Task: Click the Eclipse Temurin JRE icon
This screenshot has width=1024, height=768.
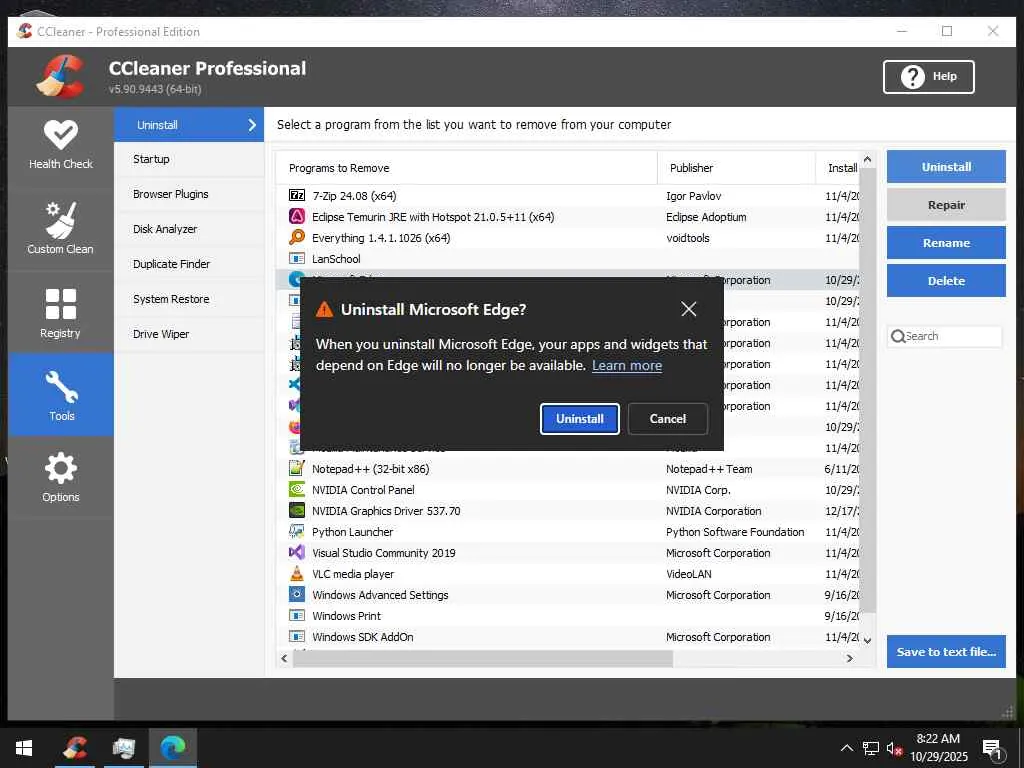Action: click(296, 216)
